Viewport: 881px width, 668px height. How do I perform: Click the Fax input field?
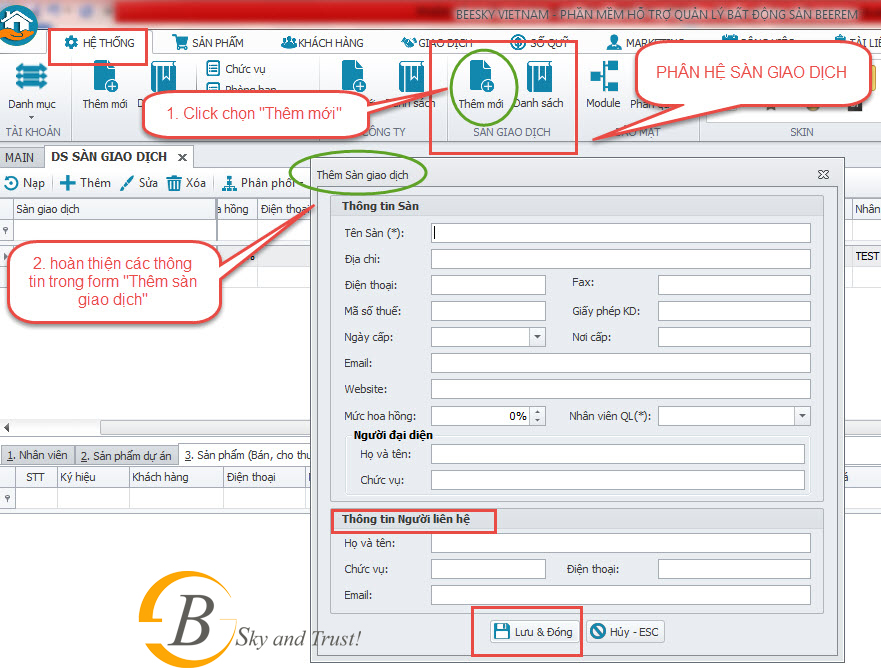point(734,285)
